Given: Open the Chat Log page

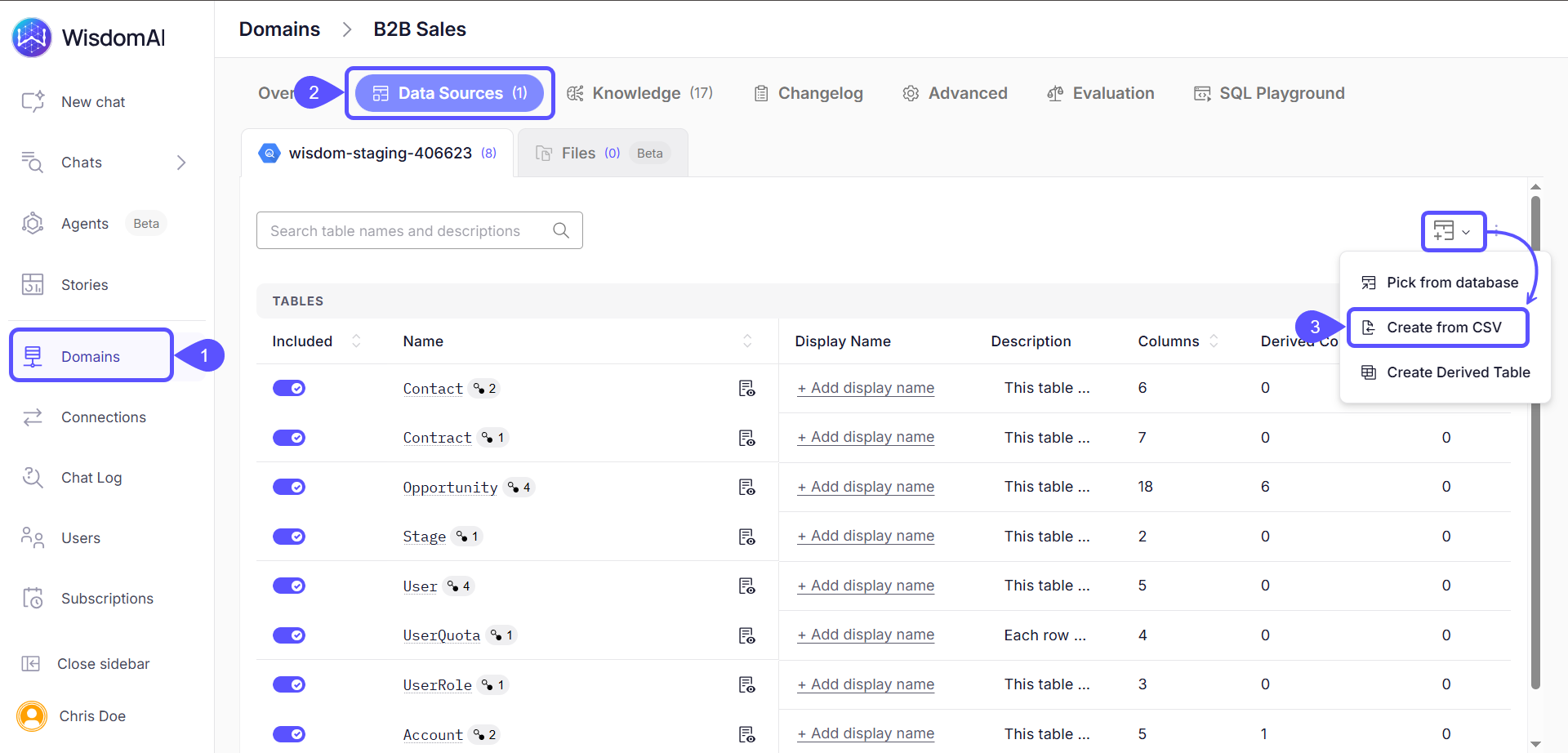Looking at the screenshot, I should (91, 477).
